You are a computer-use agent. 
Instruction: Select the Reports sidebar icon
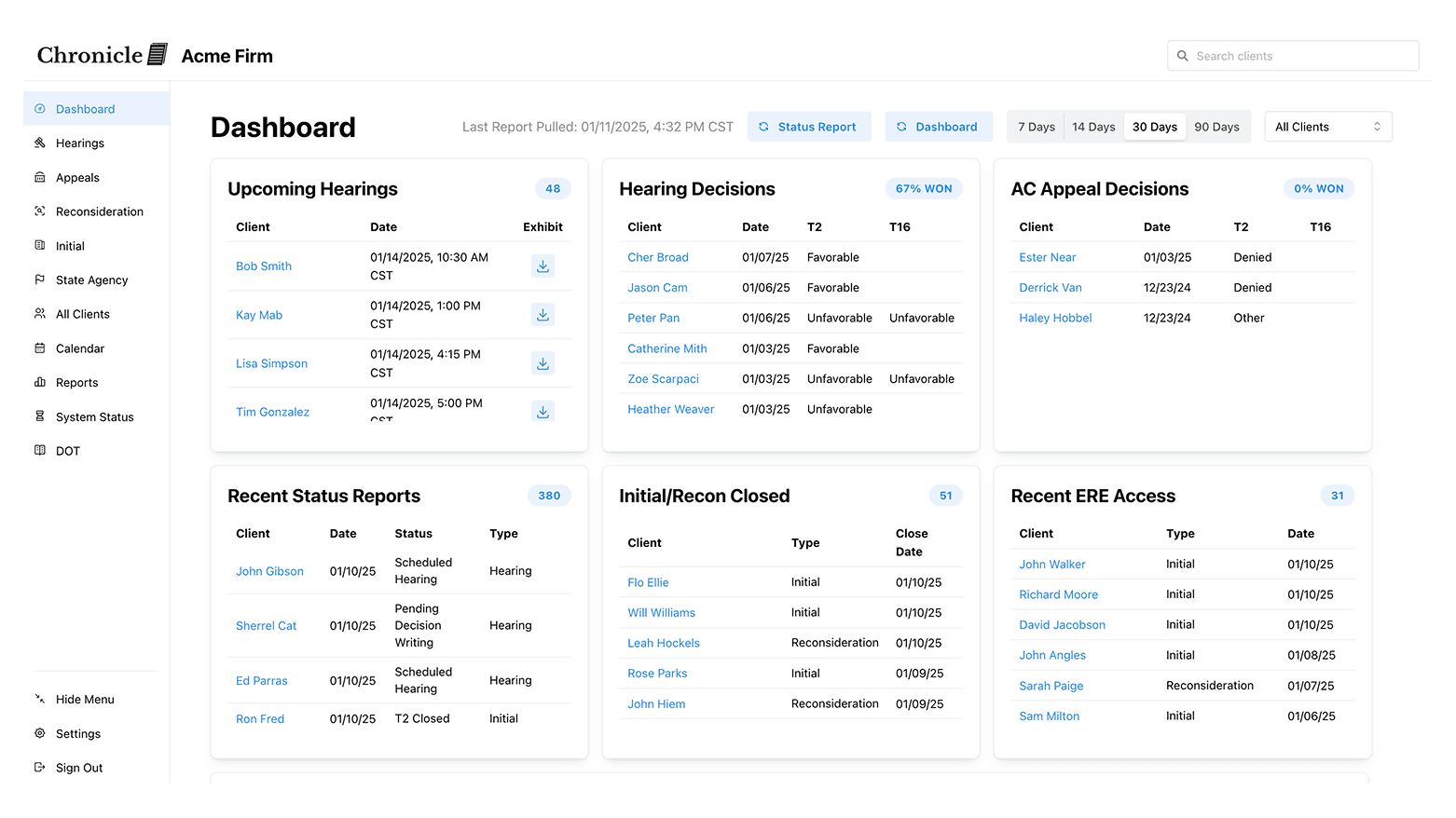point(39,382)
